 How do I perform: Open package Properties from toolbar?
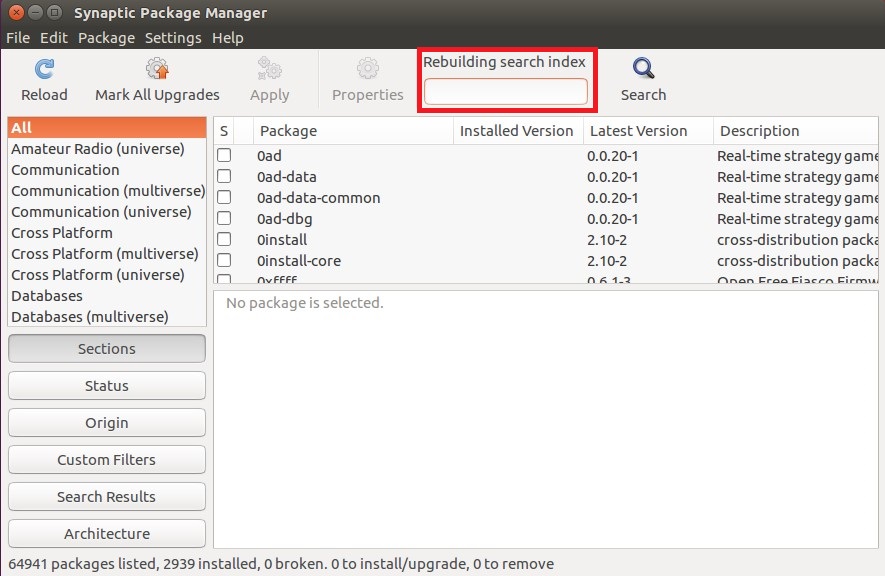click(367, 80)
